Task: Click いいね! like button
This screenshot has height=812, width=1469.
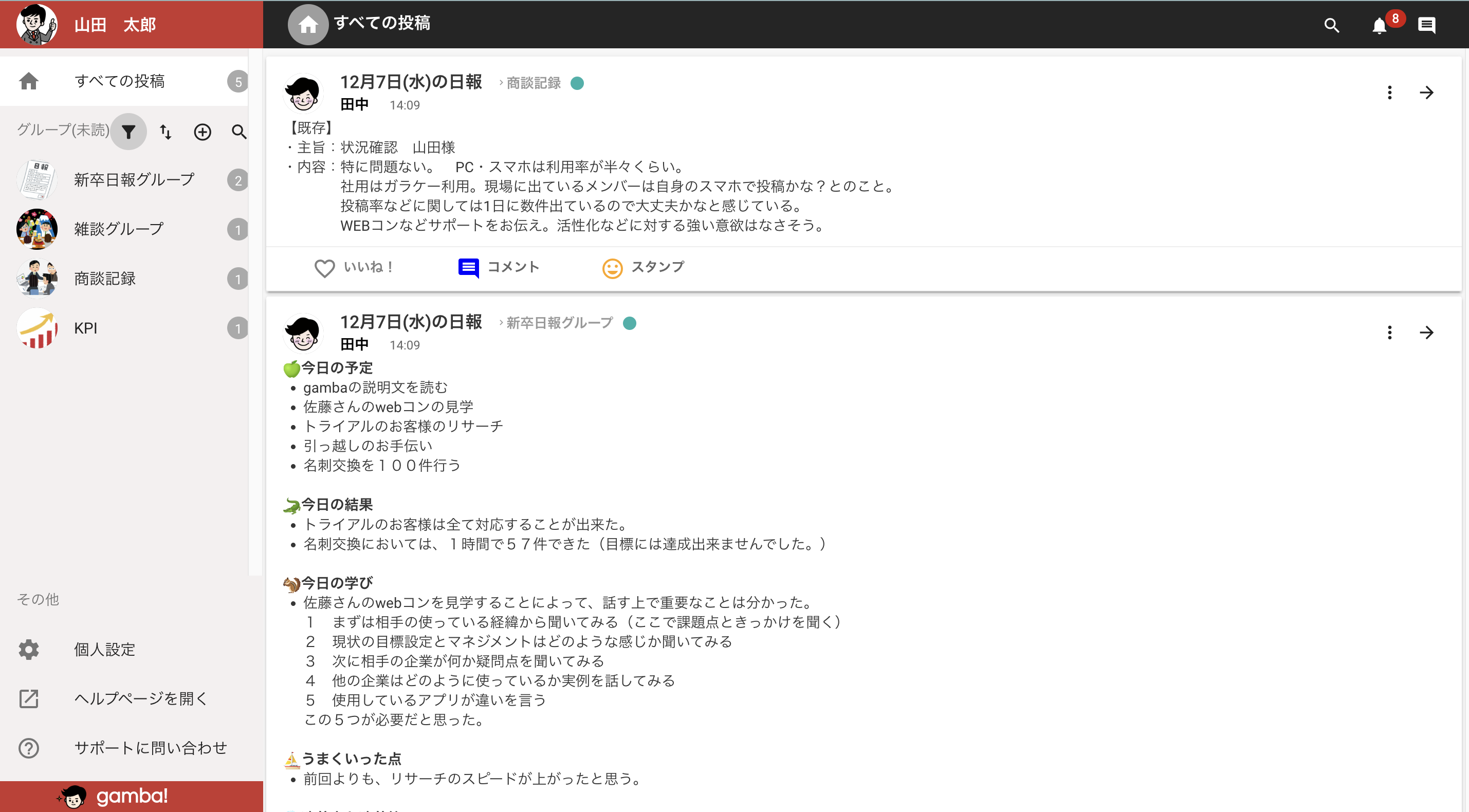Action: point(354,267)
